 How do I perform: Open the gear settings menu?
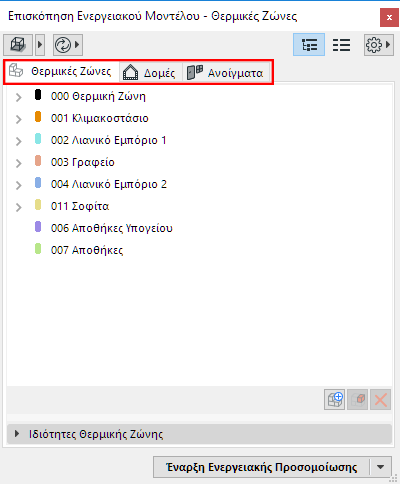tap(378, 45)
